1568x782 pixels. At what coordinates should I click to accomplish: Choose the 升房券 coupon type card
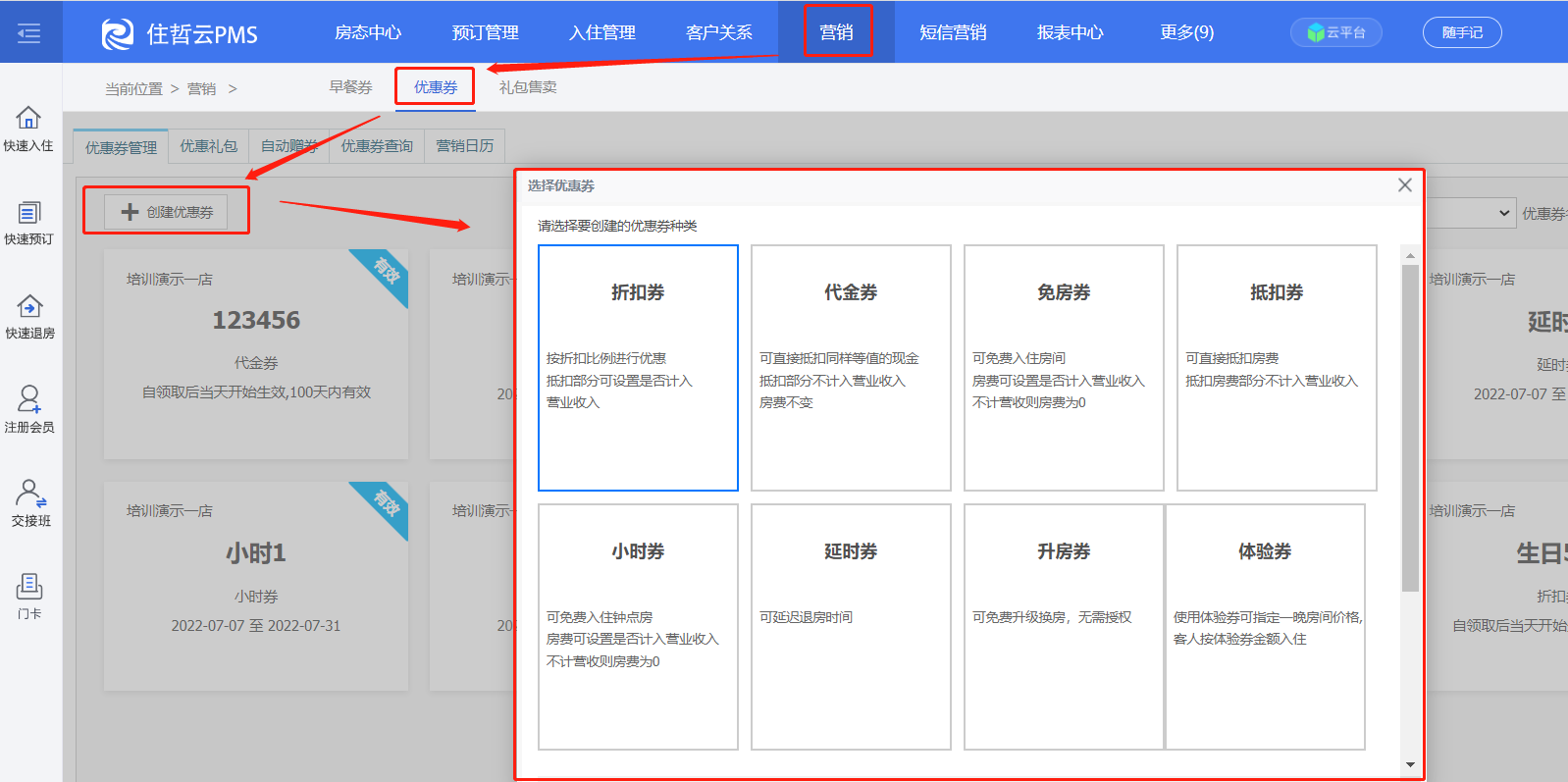(x=1064, y=627)
